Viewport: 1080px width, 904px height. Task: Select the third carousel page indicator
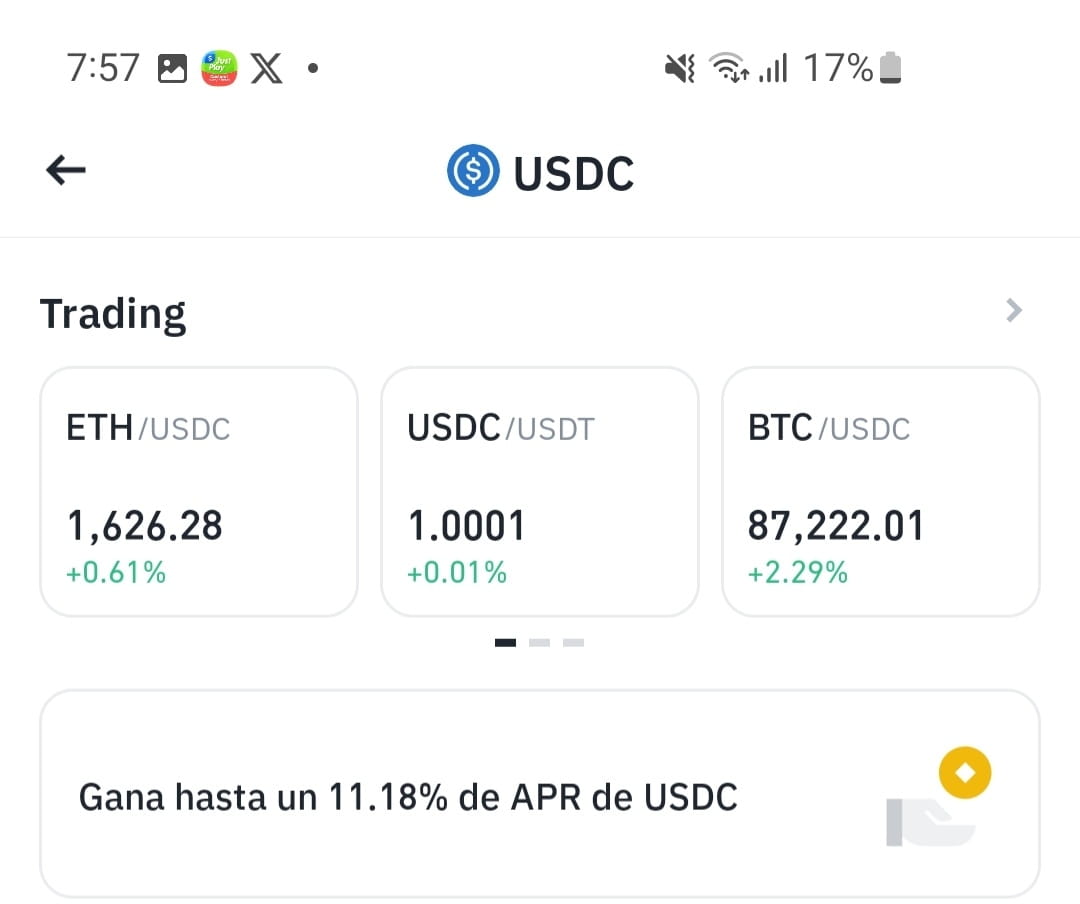click(x=573, y=643)
